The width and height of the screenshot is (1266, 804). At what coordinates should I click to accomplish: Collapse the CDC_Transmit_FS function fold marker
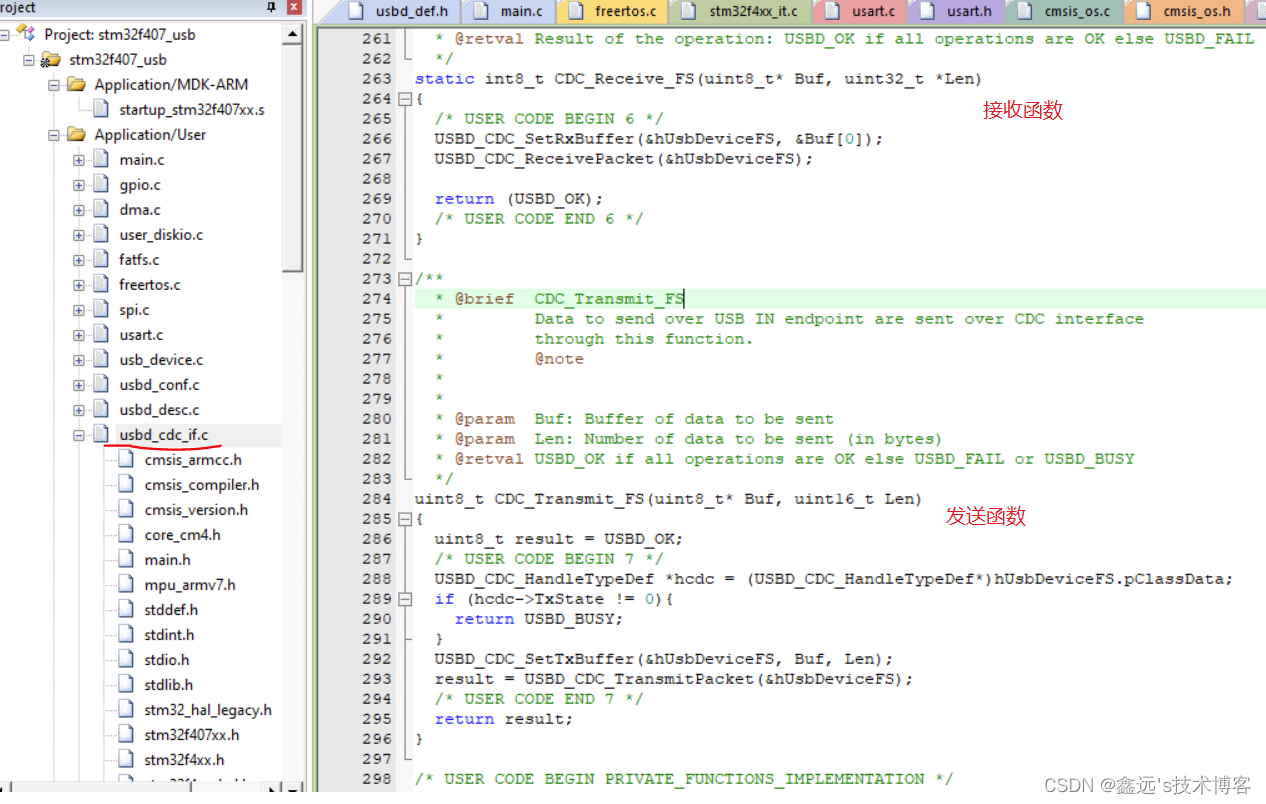[x=404, y=518]
